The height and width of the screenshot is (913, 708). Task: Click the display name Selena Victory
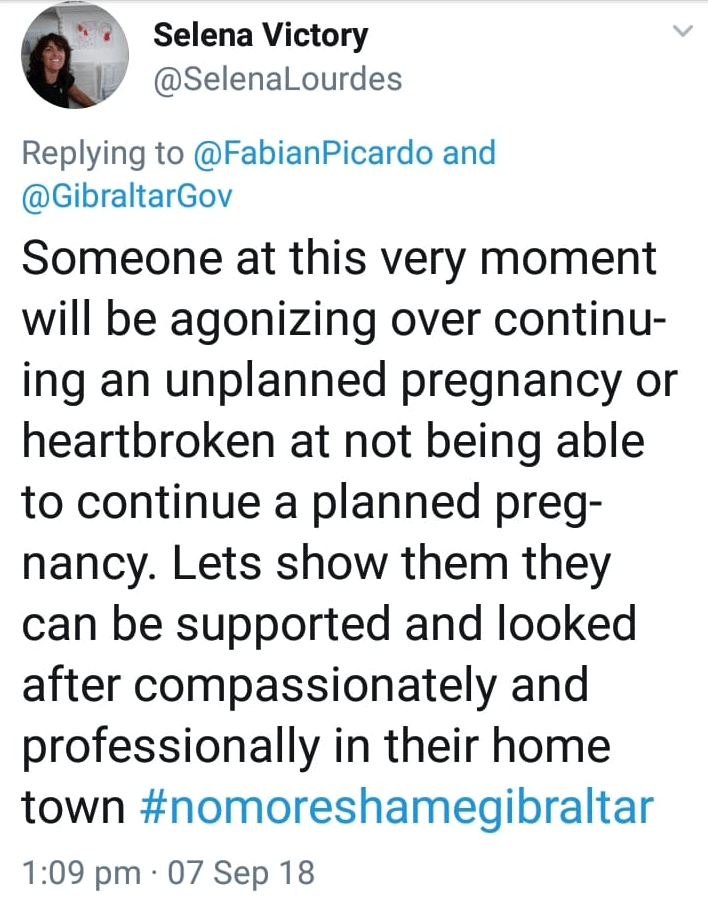coord(260,36)
